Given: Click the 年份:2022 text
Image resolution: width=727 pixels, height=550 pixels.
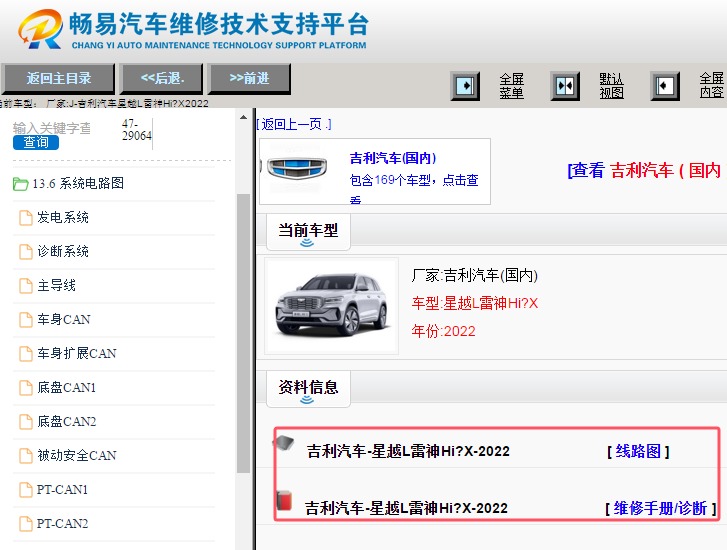Looking at the screenshot, I should click(x=443, y=331).
